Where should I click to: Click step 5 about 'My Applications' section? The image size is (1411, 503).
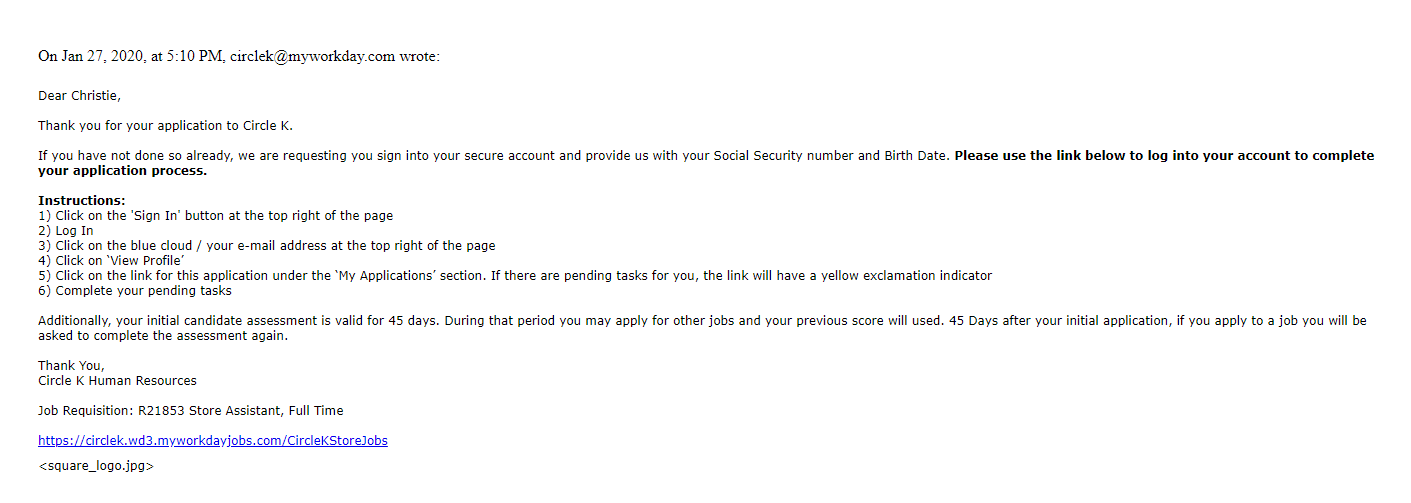pos(515,276)
